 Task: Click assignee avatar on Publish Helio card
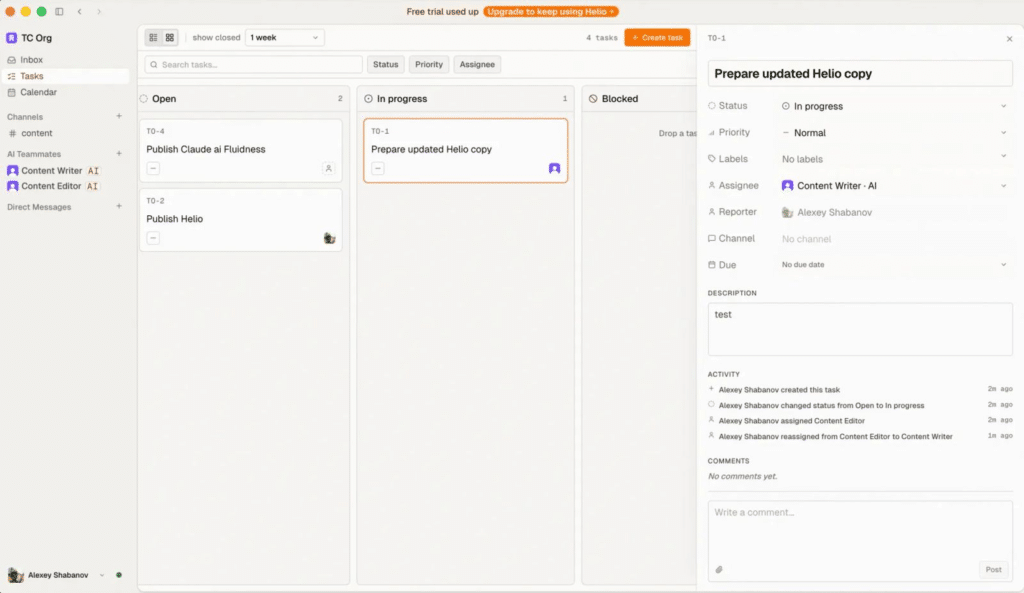click(329, 238)
